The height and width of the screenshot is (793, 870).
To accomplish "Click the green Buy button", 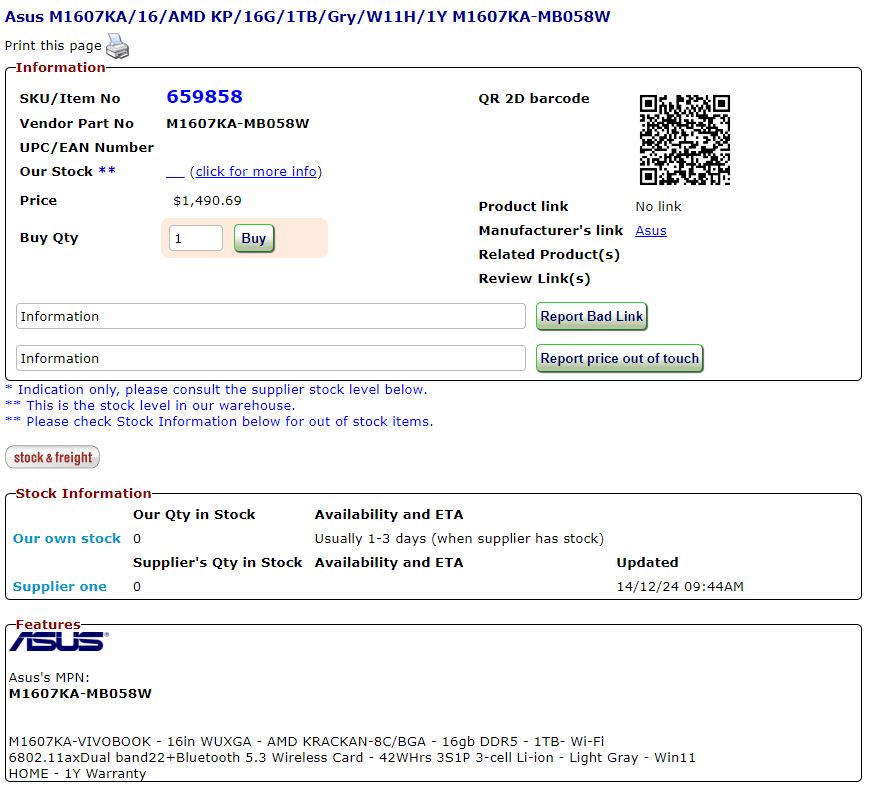I will pos(254,239).
